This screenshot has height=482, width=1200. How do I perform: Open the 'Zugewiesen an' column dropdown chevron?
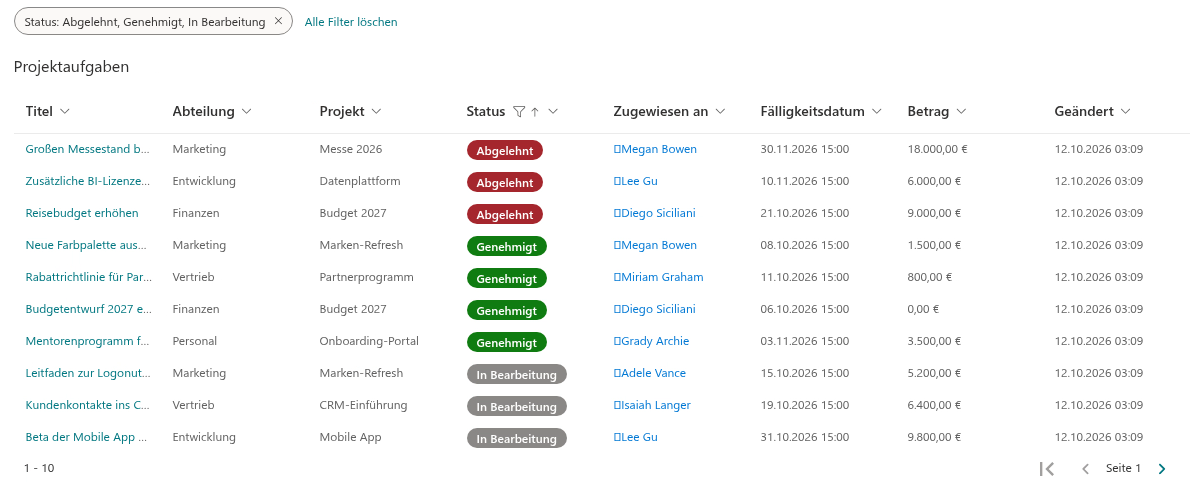(720, 111)
